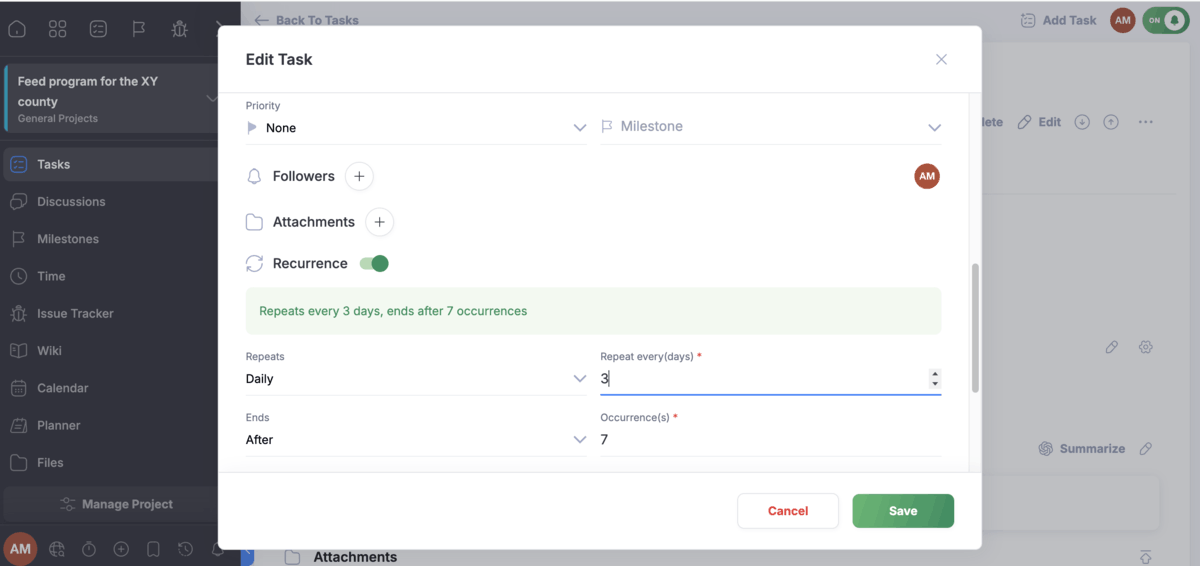Open the AM avatar in the top header

pos(1123,20)
